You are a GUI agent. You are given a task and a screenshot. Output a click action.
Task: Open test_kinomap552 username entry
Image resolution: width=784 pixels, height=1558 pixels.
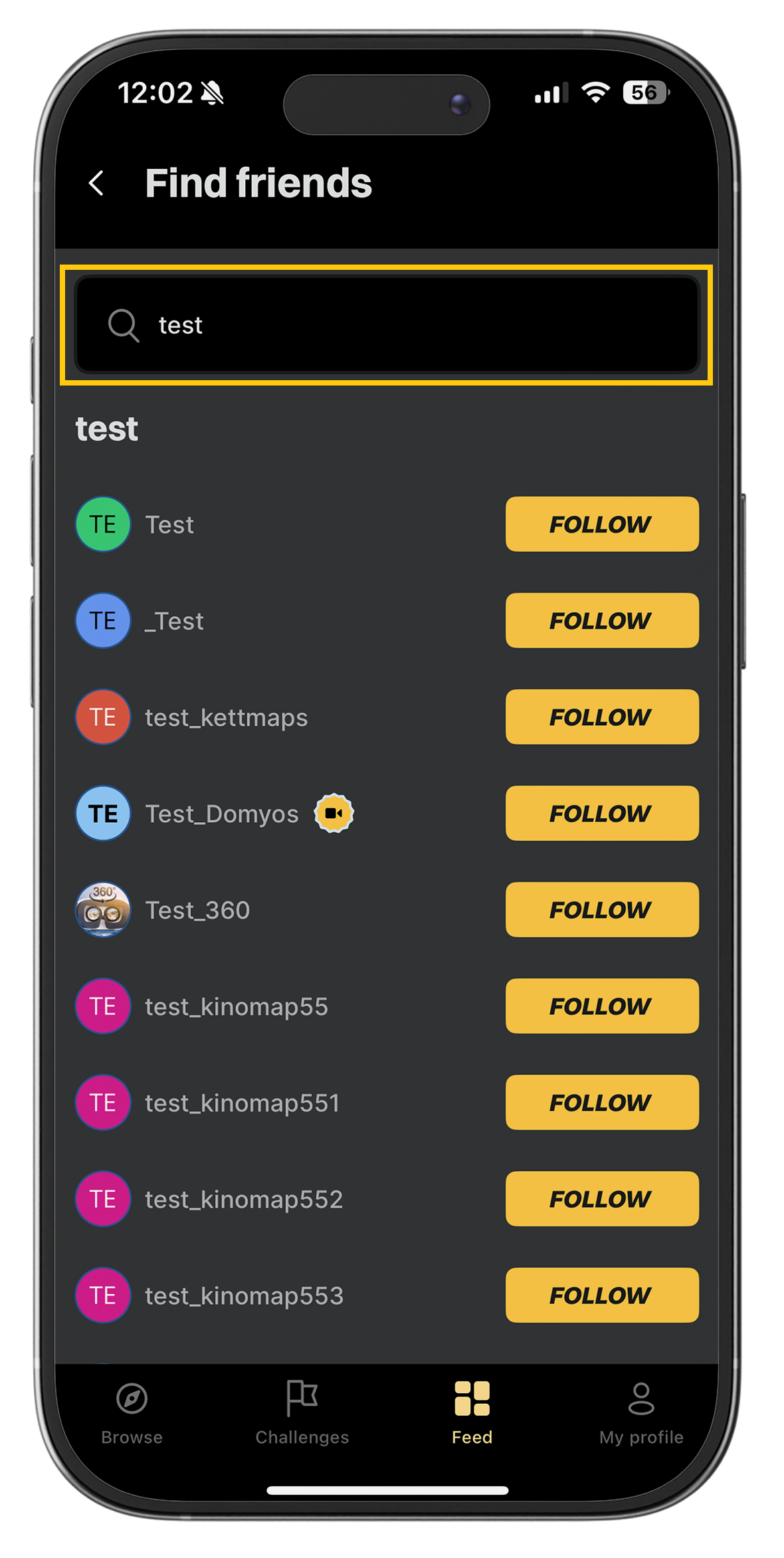[244, 1199]
